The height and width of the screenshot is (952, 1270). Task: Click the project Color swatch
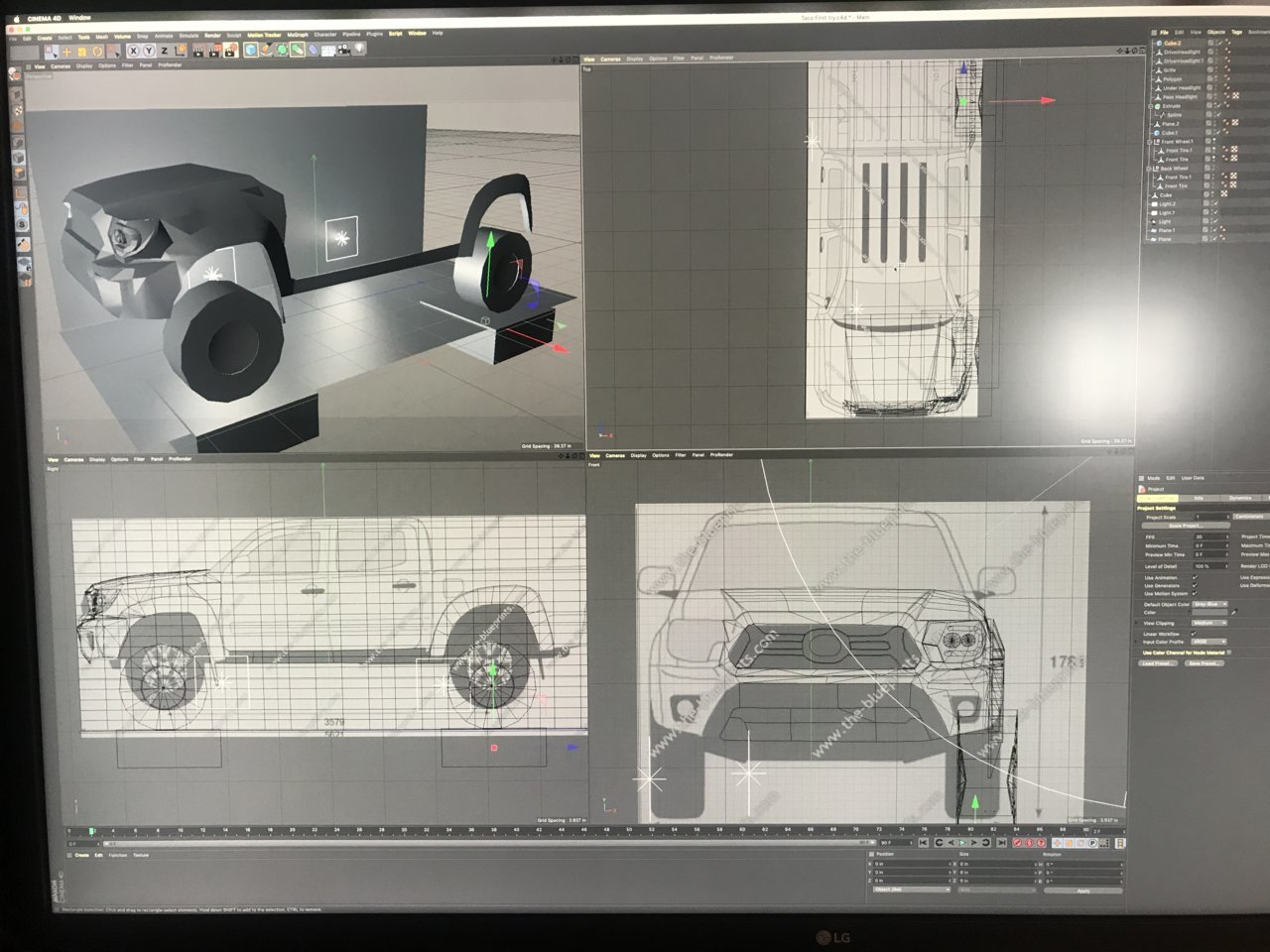[1209, 612]
